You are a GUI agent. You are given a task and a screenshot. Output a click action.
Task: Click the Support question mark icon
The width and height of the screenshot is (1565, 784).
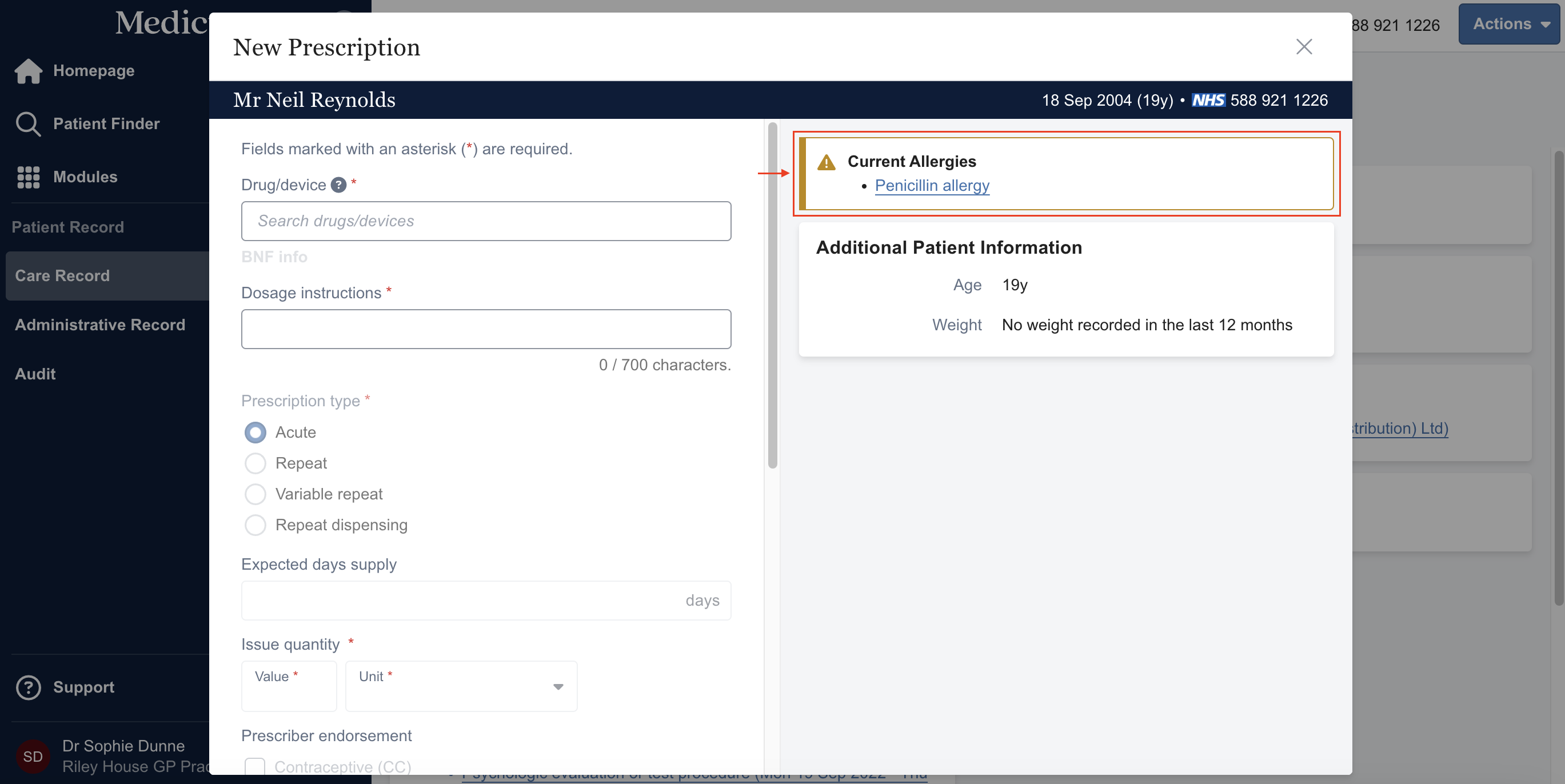28,687
